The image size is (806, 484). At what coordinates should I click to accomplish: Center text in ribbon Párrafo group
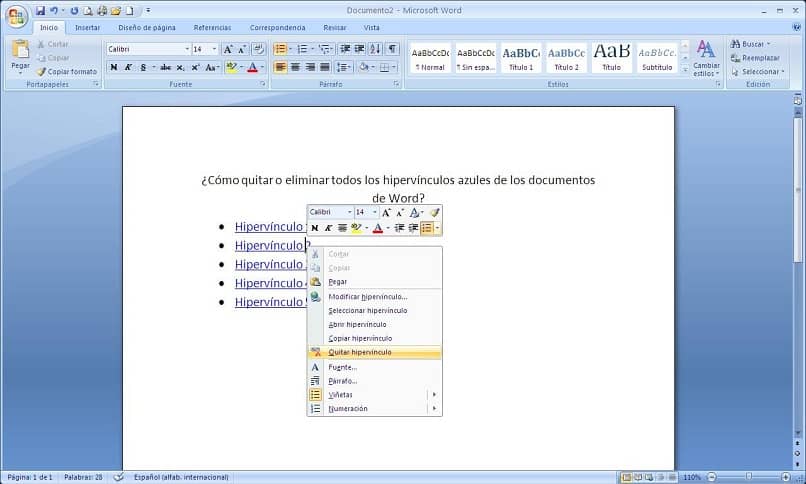[295, 67]
